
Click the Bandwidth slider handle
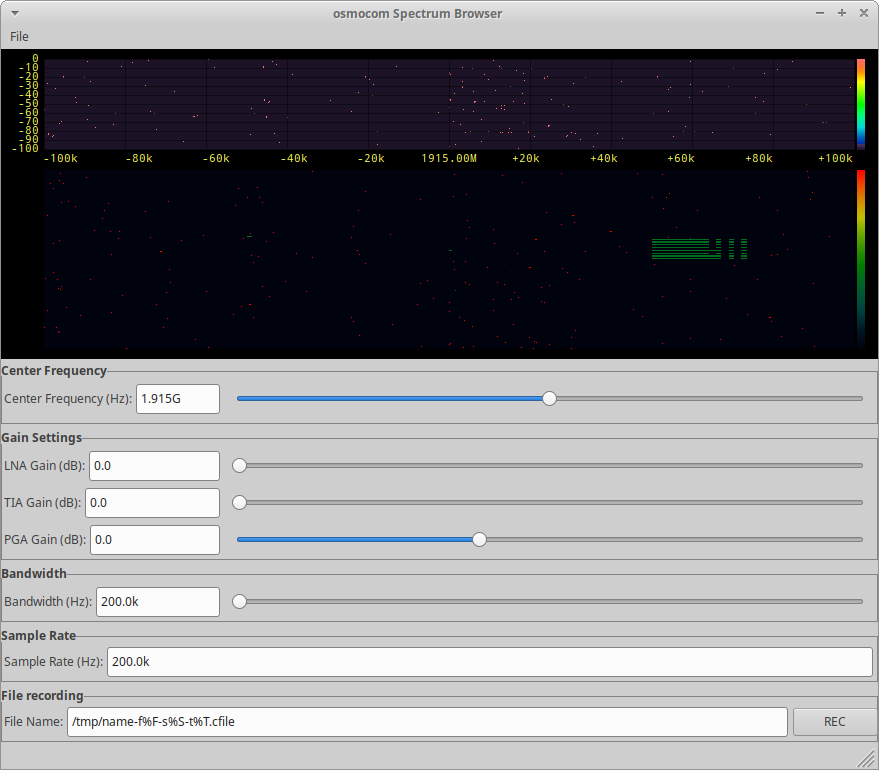(239, 602)
